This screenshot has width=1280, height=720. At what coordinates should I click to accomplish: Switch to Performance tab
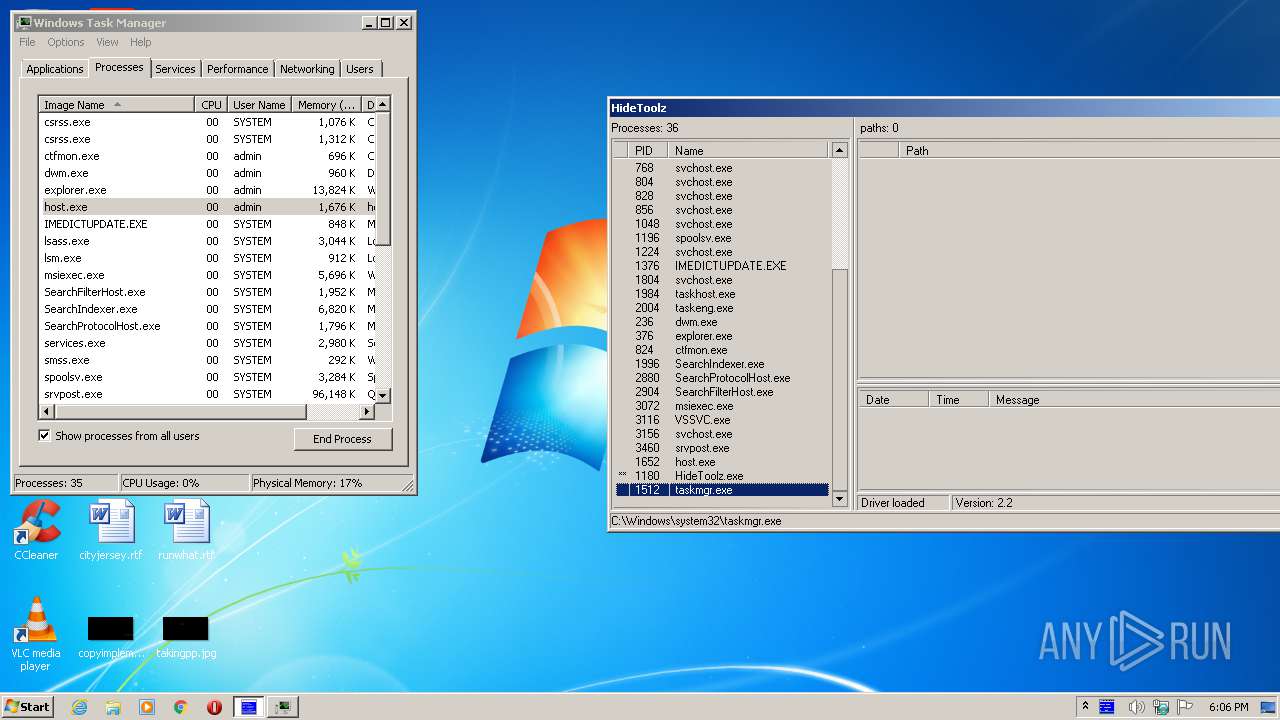238,69
